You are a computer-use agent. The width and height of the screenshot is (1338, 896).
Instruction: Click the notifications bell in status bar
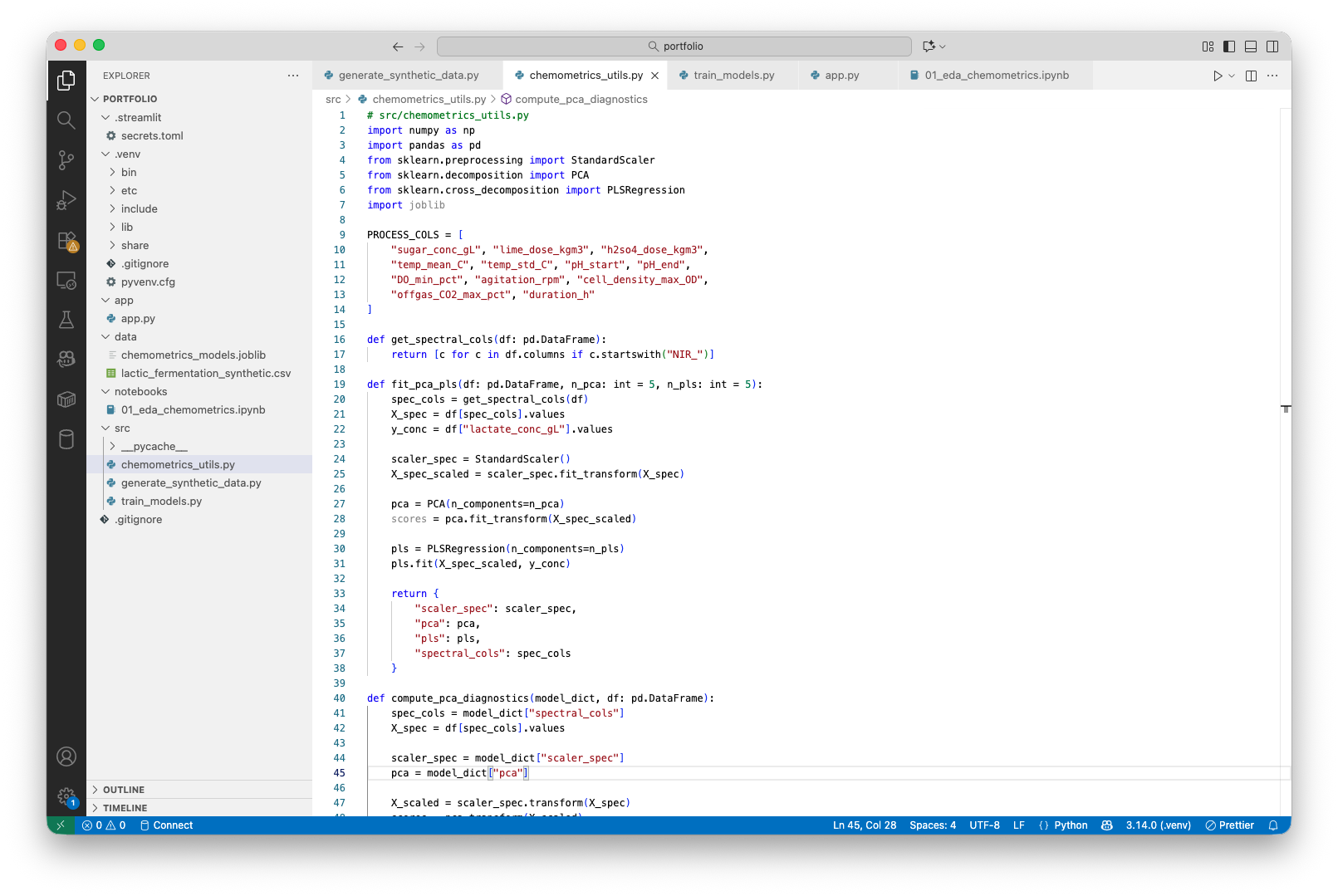(1273, 825)
